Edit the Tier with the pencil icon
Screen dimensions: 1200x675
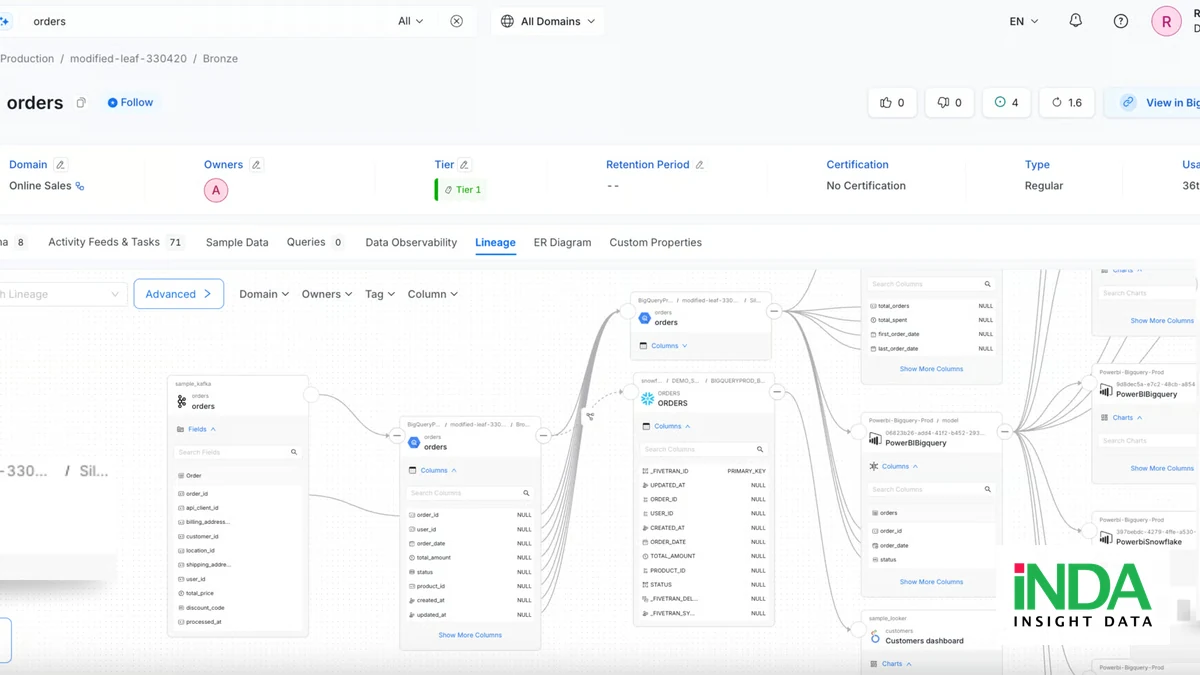[465, 165]
